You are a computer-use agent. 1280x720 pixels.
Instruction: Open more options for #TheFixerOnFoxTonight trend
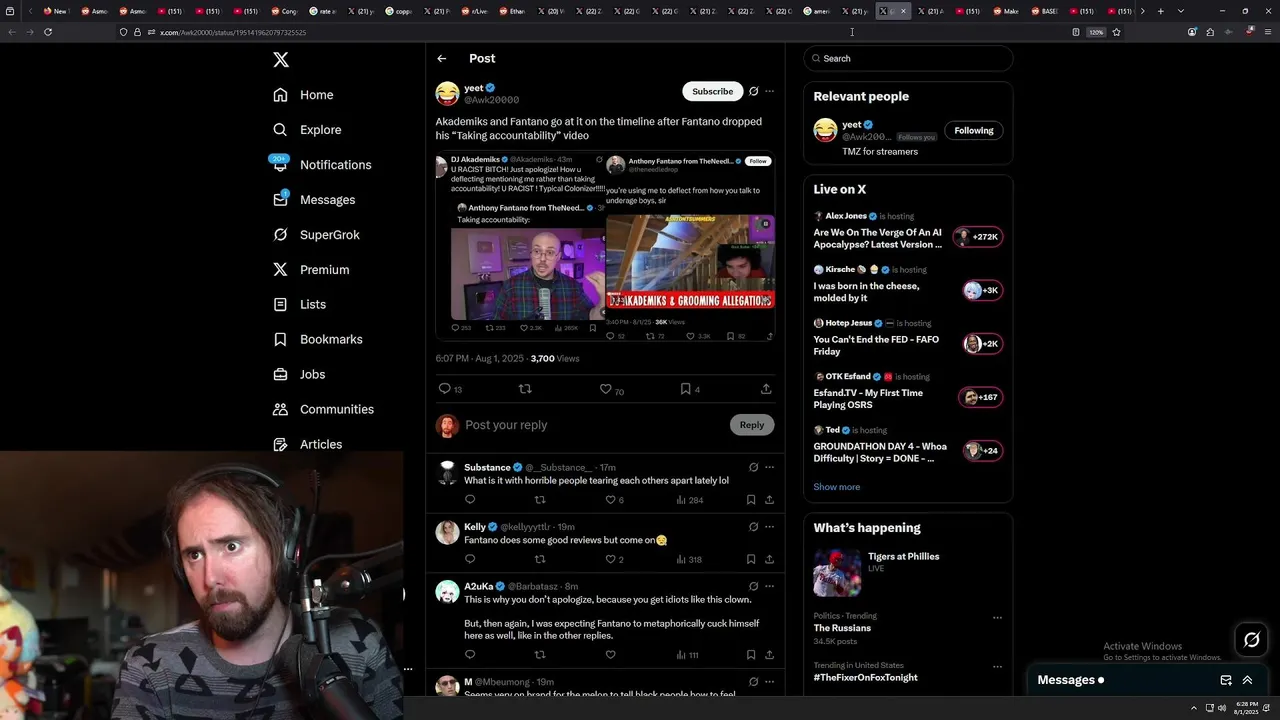(x=996, y=667)
